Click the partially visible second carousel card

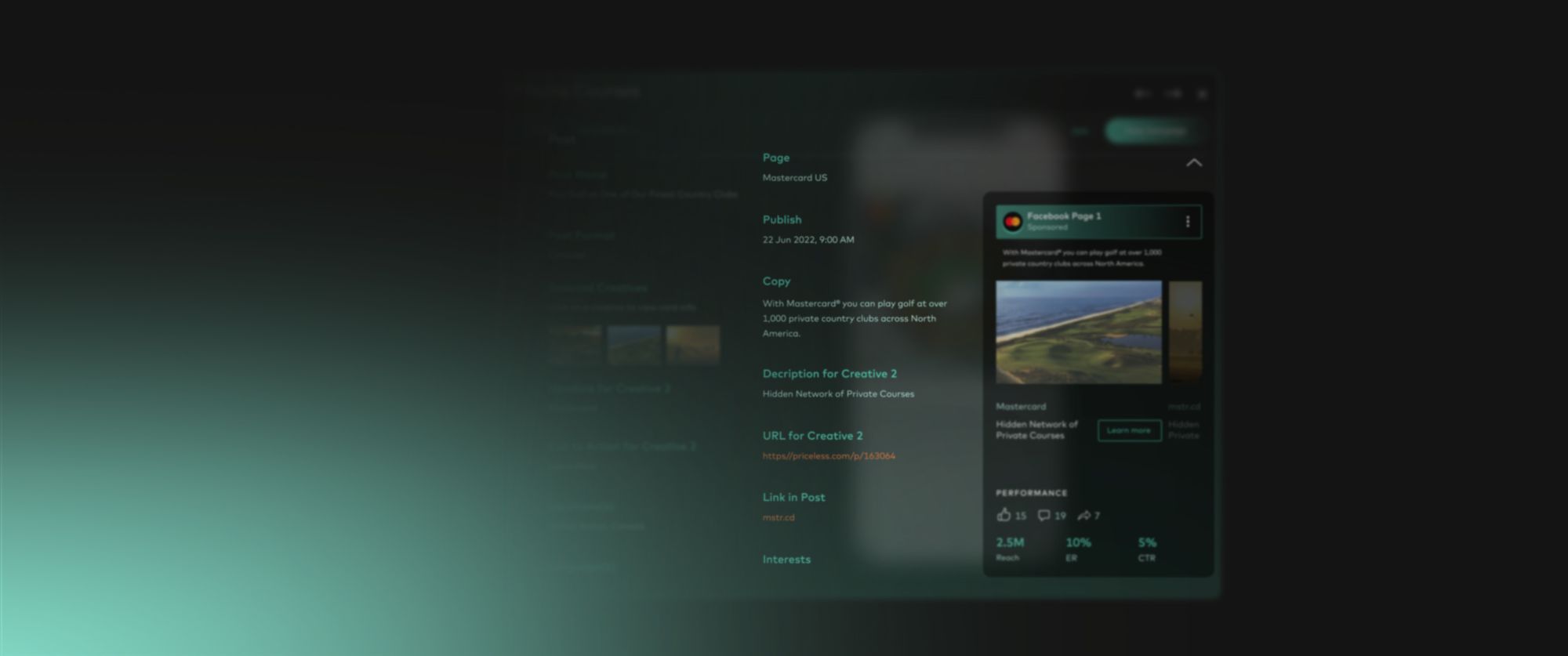coord(1185,332)
